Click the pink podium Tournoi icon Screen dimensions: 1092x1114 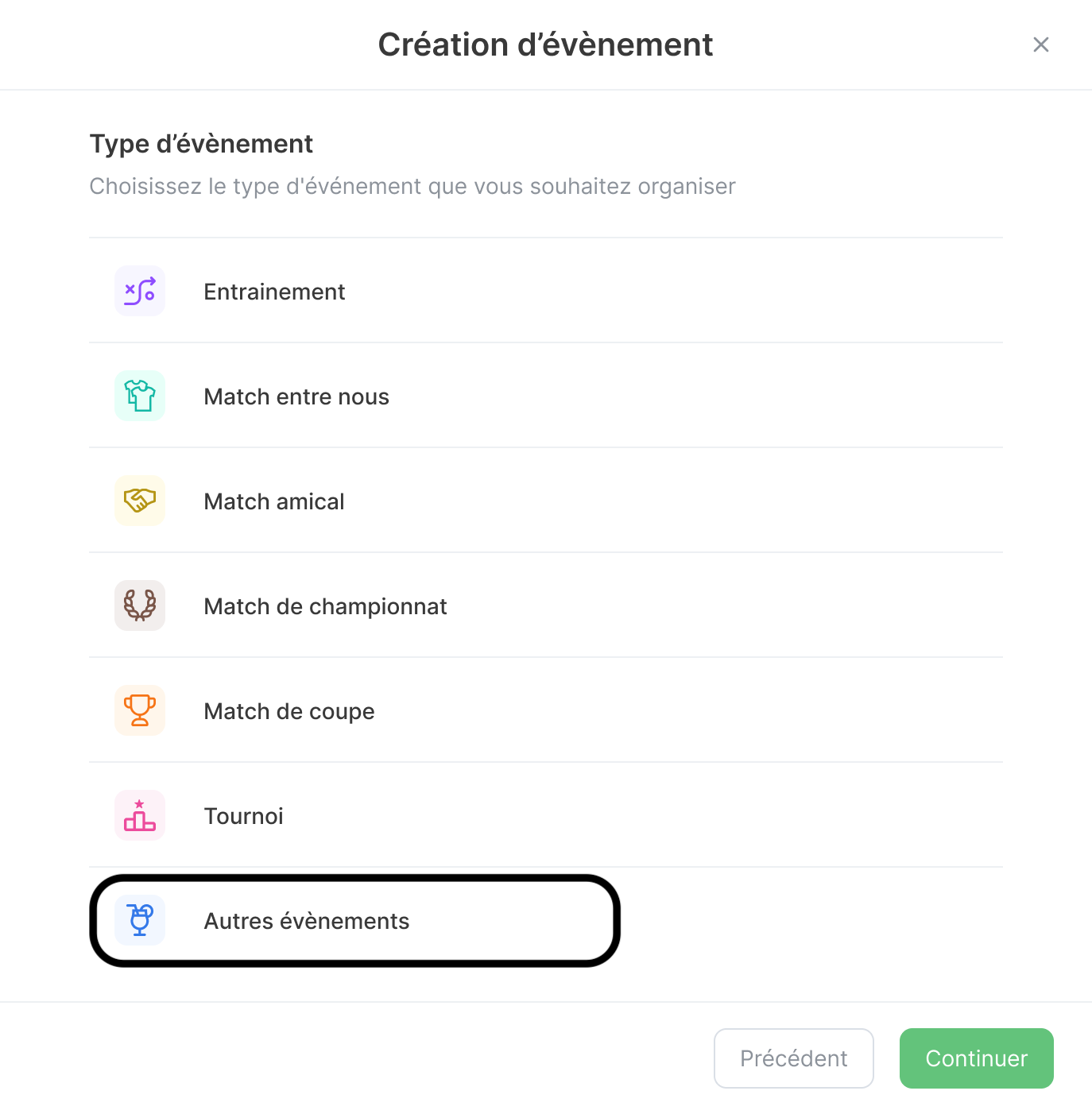click(140, 815)
